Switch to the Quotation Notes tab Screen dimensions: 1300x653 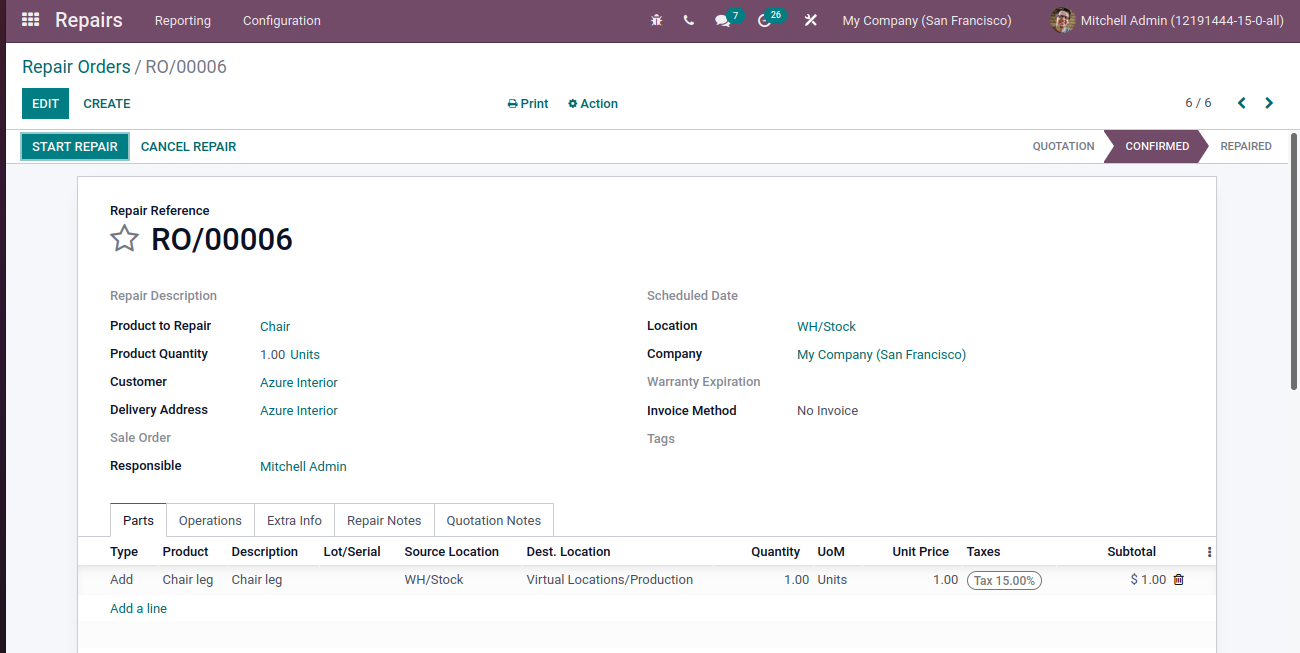click(494, 520)
